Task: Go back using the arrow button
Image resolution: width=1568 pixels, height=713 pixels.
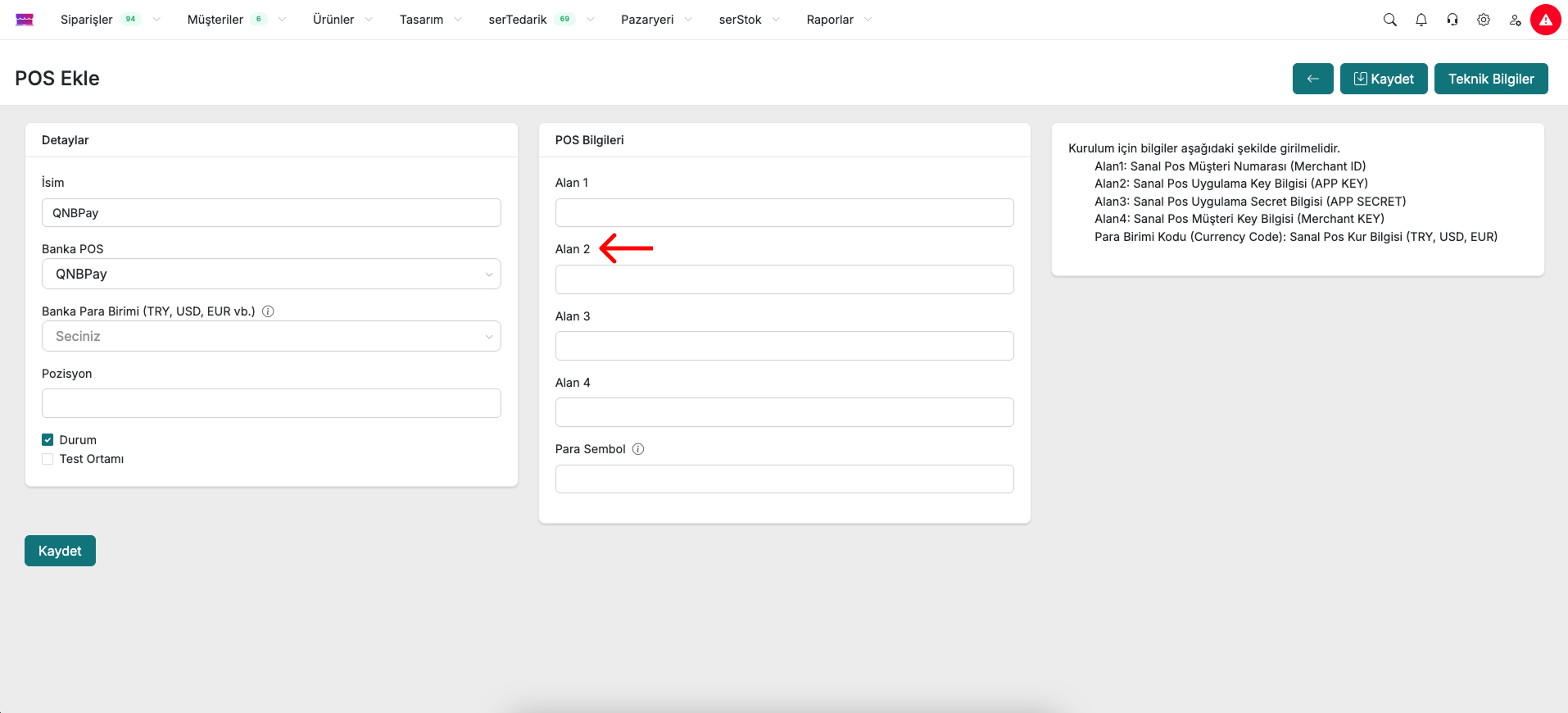Action: [1312, 79]
